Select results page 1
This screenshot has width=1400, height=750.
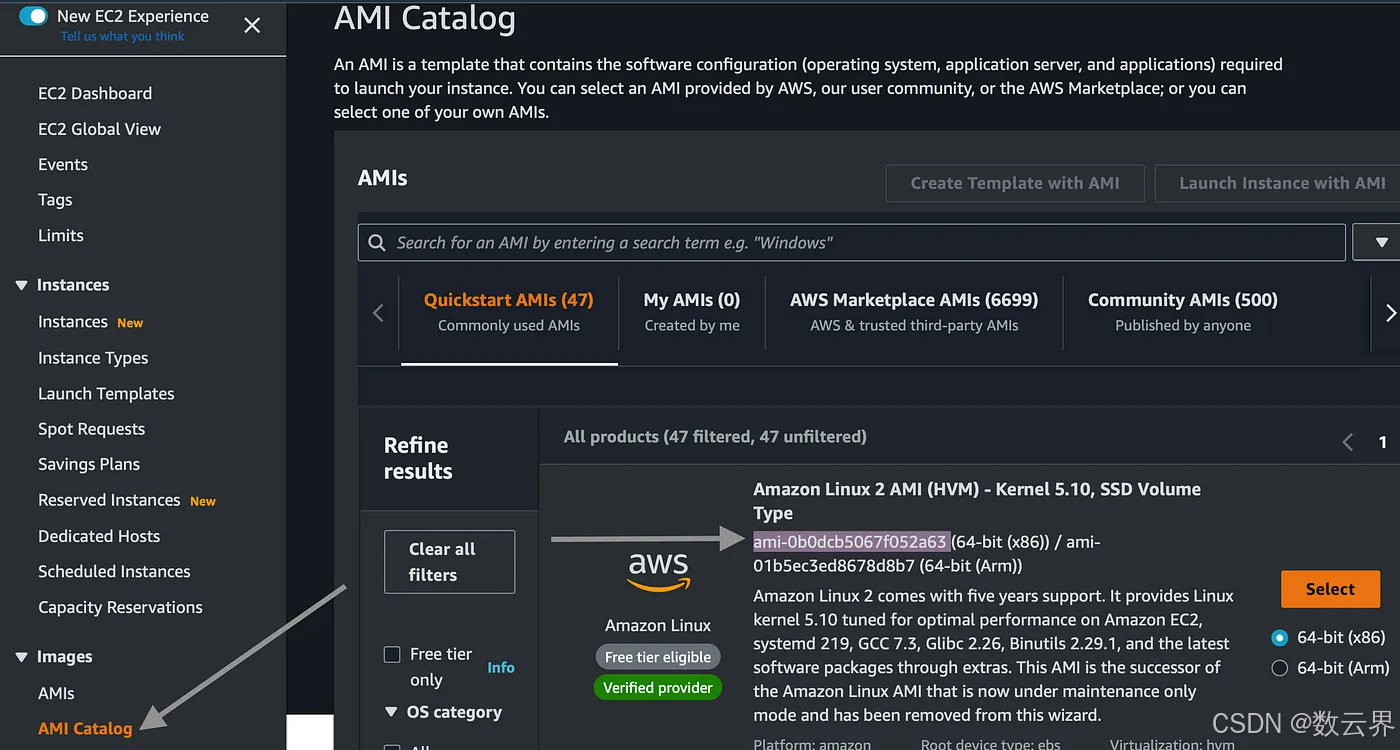[x=1383, y=441]
